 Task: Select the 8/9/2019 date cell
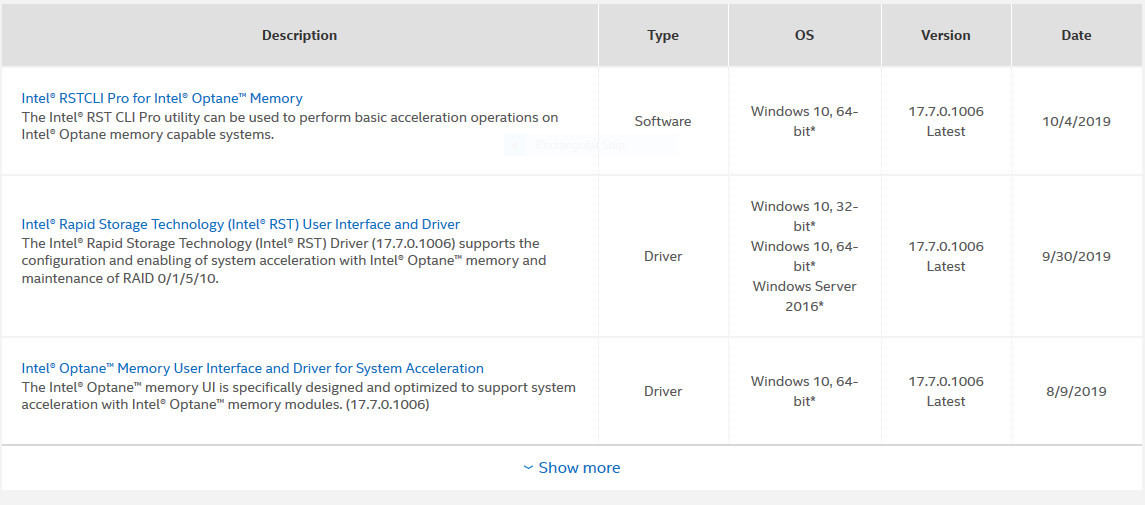pos(1076,392)
